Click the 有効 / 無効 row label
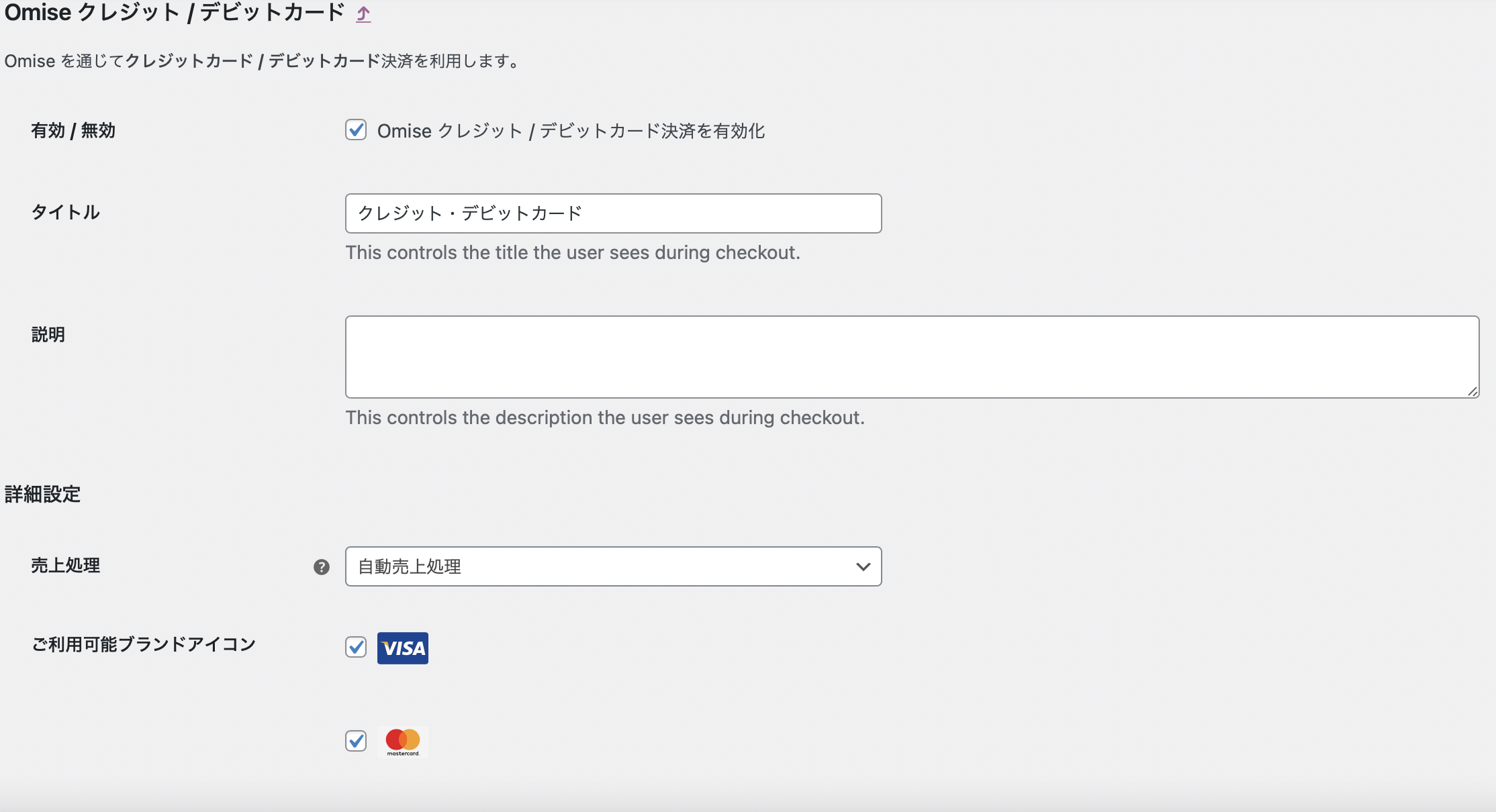The height and width of the screenshot is (812, 1496). point(73,131)
